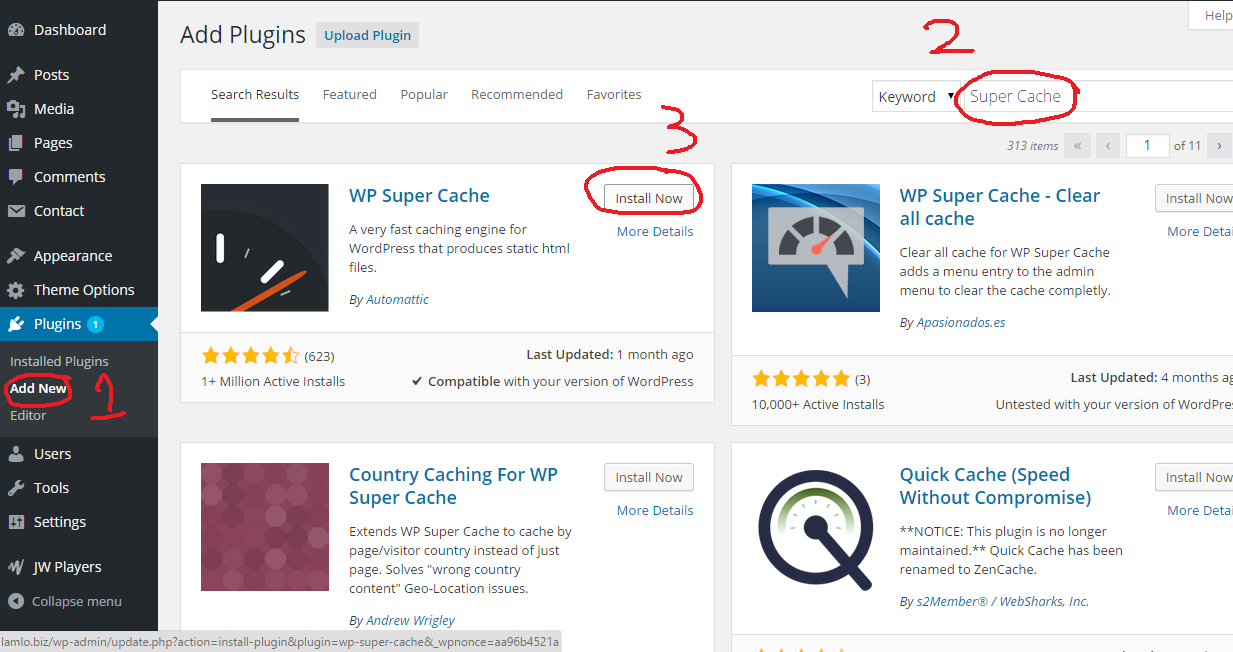The height and width of the screenshot is (652, 1233).
Task: Open the Help tab
Action: [x=1212, y=15]
